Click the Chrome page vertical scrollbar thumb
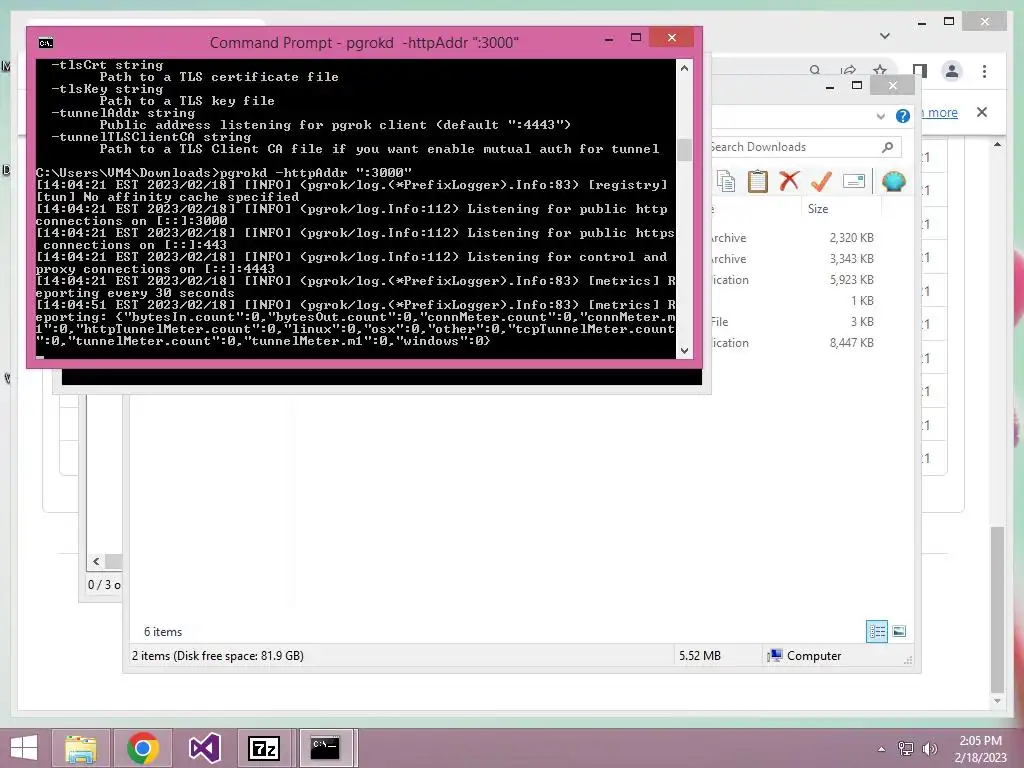 pos(997,609)
